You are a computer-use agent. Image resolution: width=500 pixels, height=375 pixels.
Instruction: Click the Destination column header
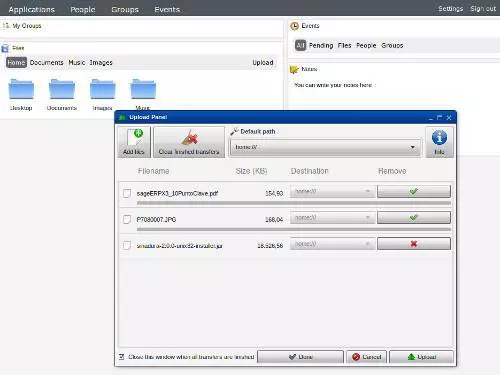309,171
